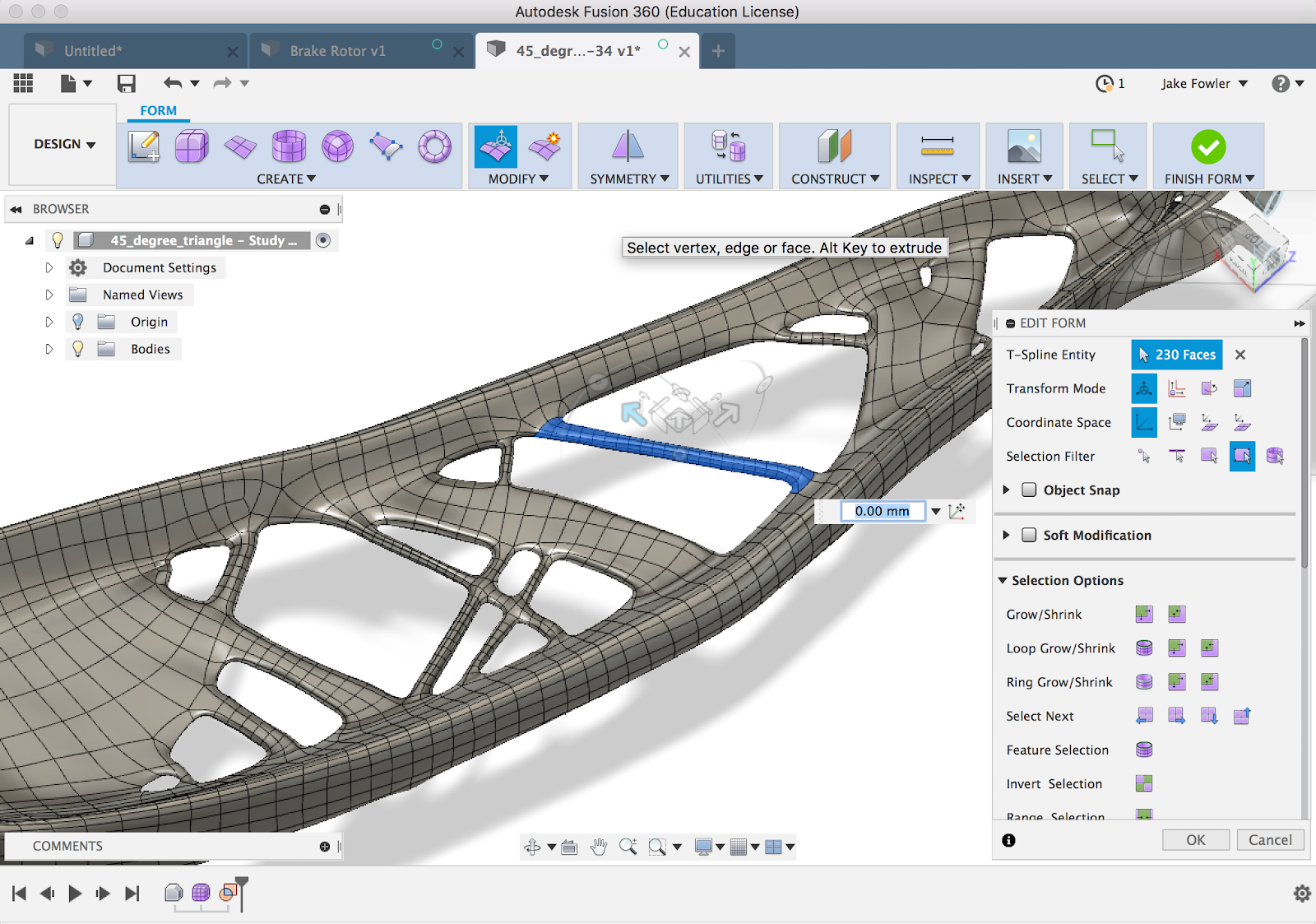The width and height of the screenshot is (1316, 924).
Task: Click the Box form create icon
Action: point(192,146)
